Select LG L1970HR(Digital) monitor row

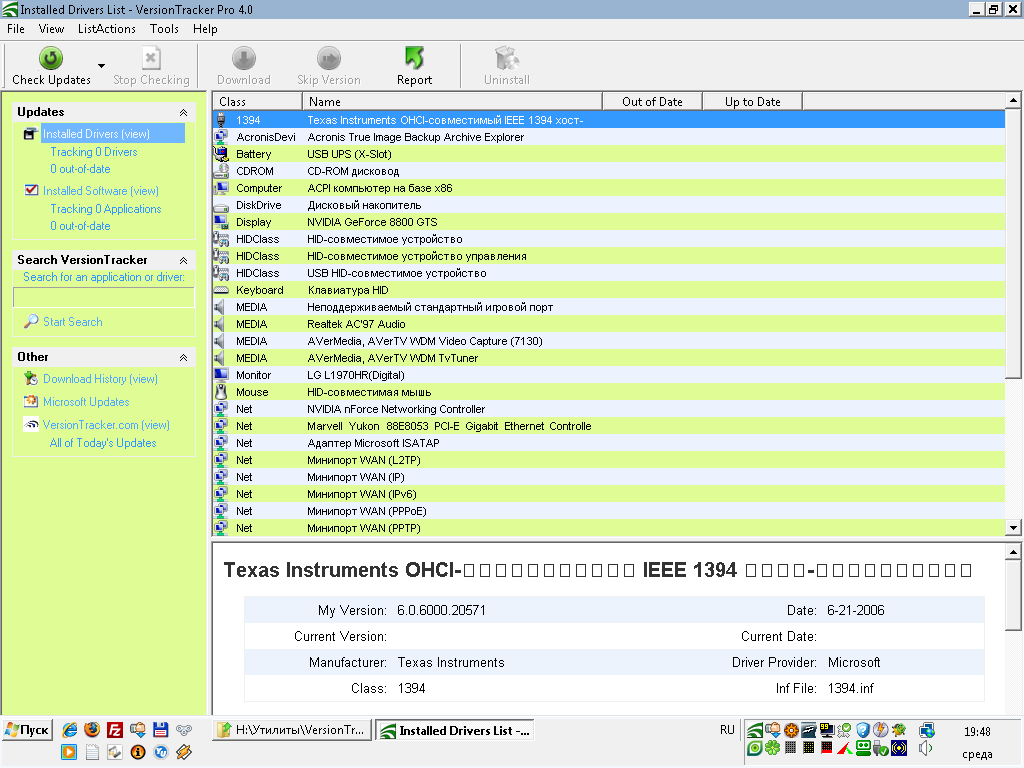tap(609, 375)
